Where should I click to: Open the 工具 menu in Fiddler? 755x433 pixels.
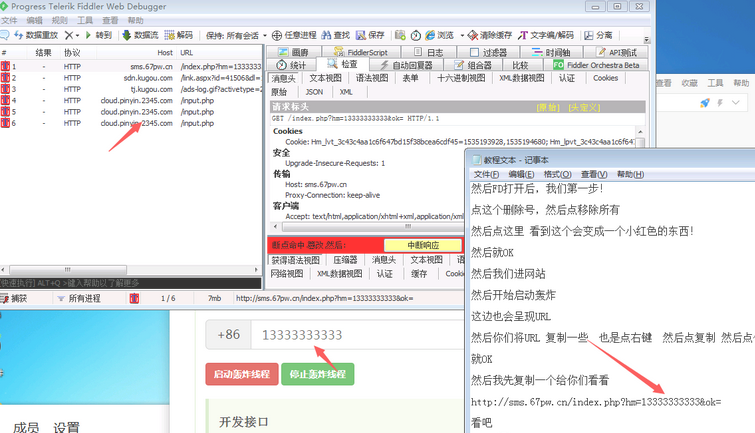pyautogui.click(x=85, y=20)
